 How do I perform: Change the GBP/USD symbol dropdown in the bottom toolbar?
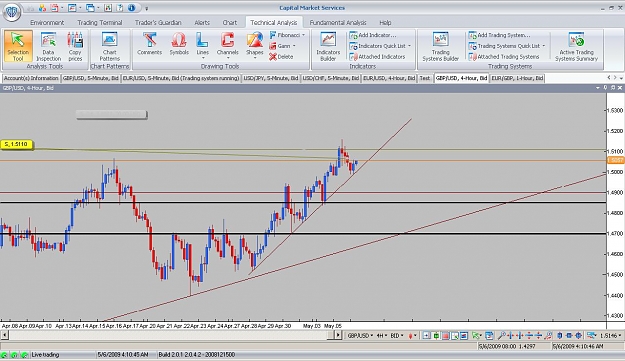[360, 335]
